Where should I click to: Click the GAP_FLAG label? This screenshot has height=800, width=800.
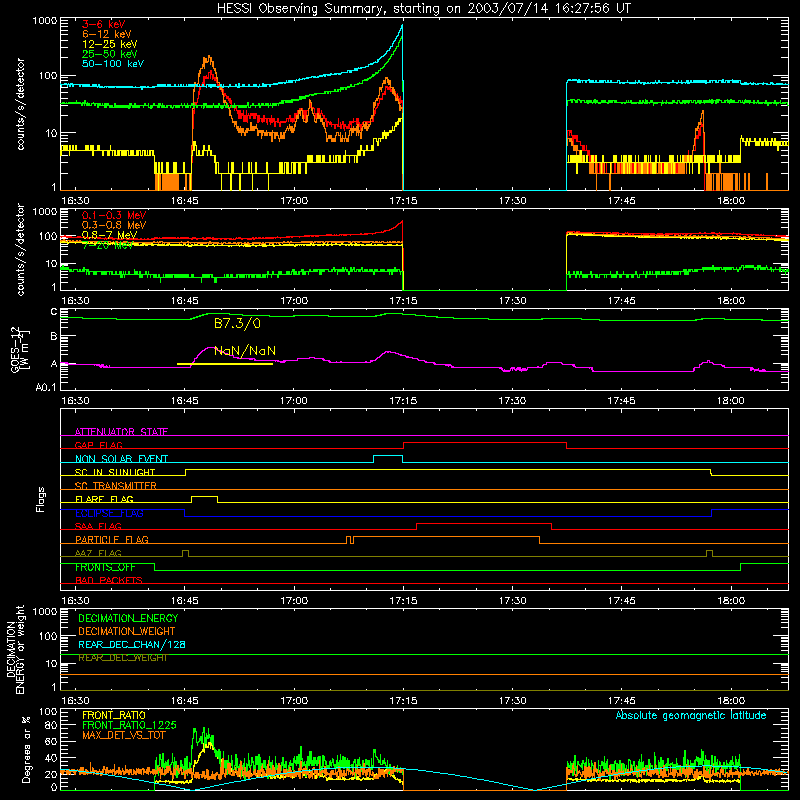(99, 445)
